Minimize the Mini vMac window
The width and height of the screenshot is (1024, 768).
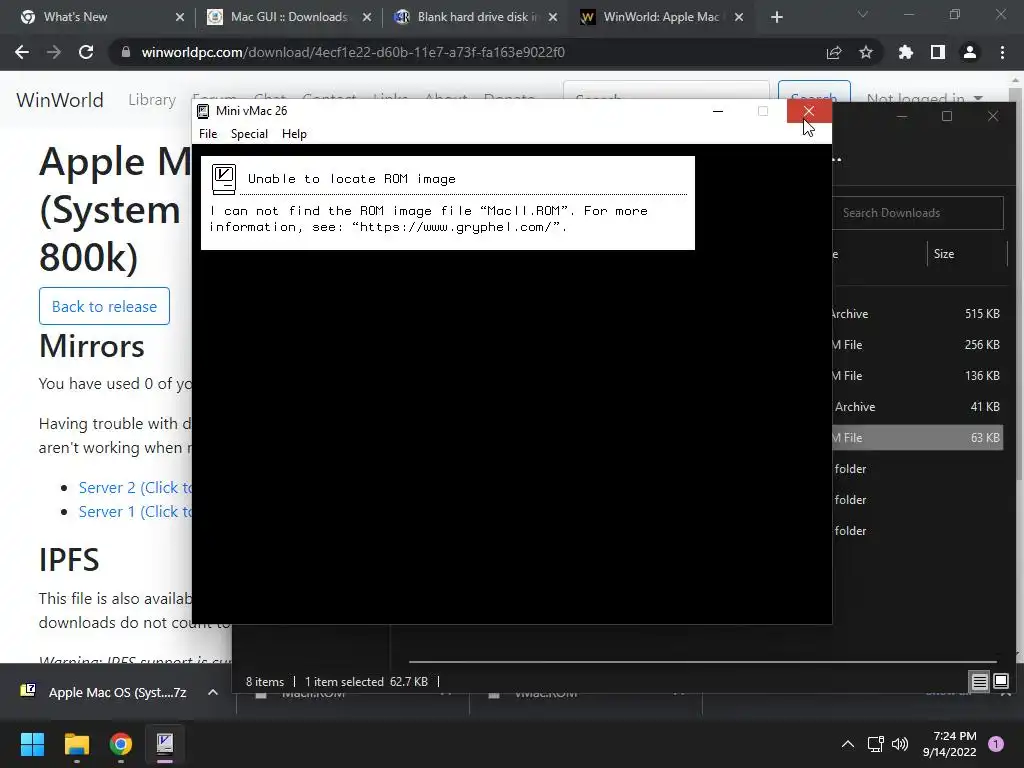point(718,111)
